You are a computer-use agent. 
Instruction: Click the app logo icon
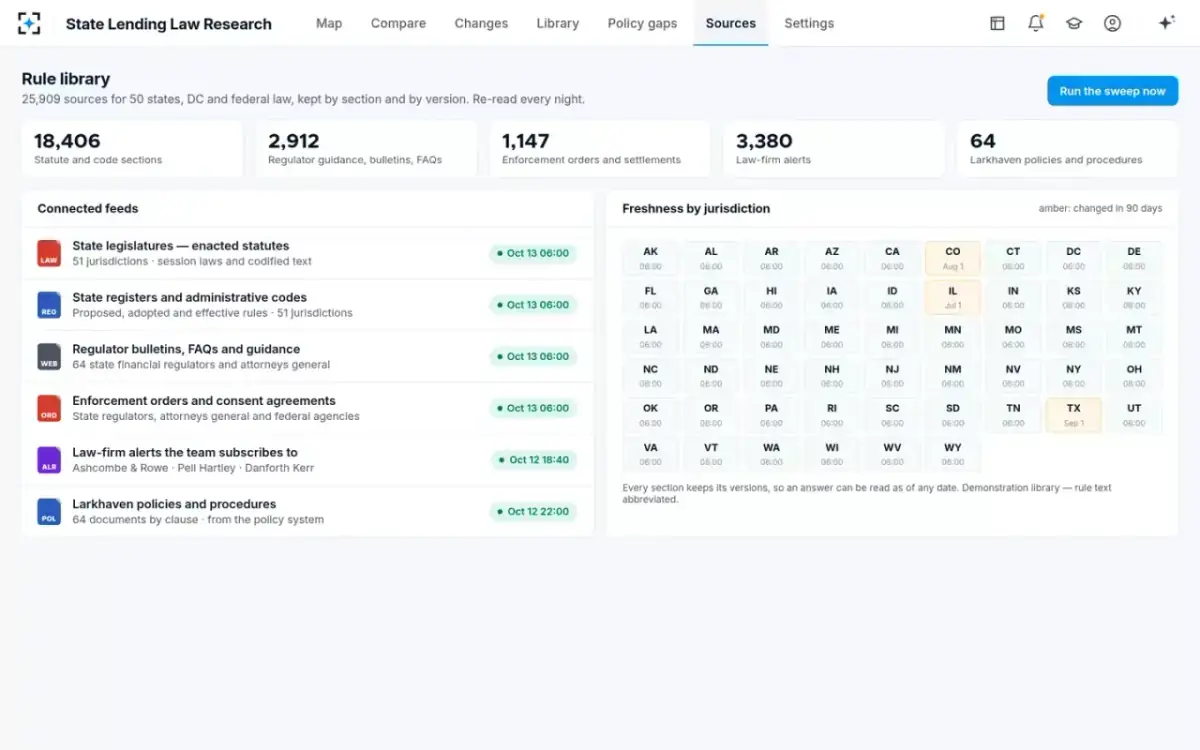(x=29, y=23)
